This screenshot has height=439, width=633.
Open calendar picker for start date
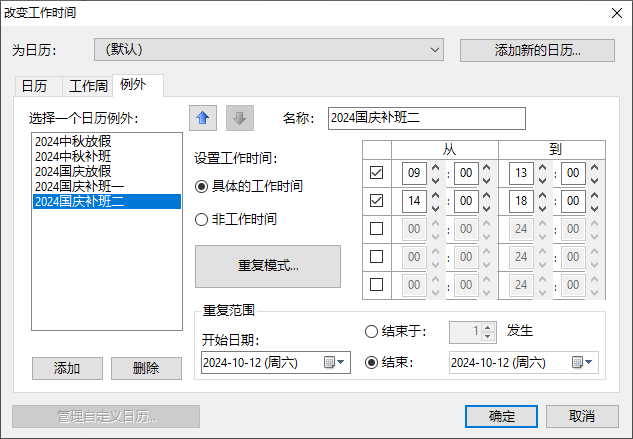334,362
